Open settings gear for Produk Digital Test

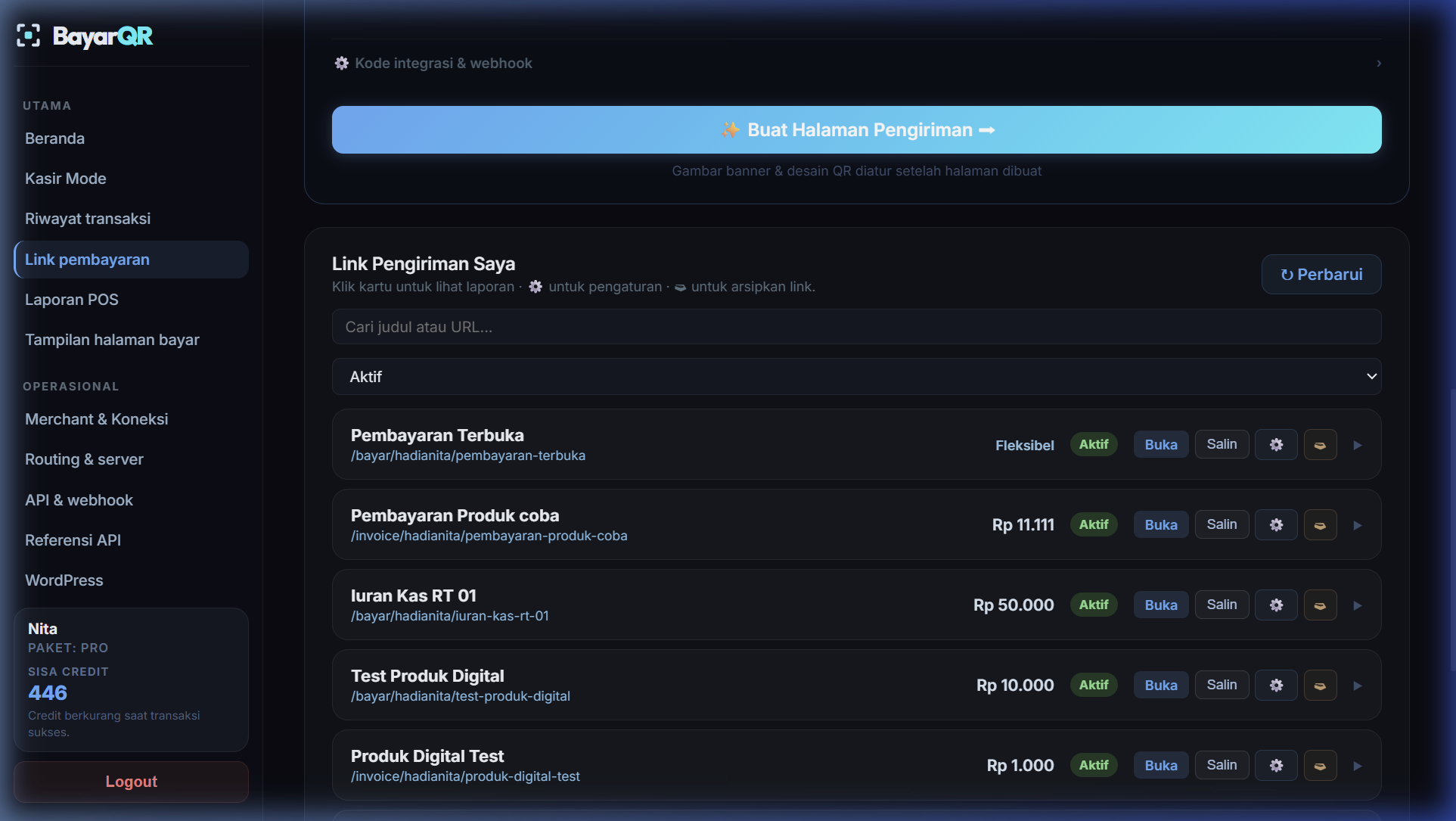pyautogui.click(x=1276, y=766)
